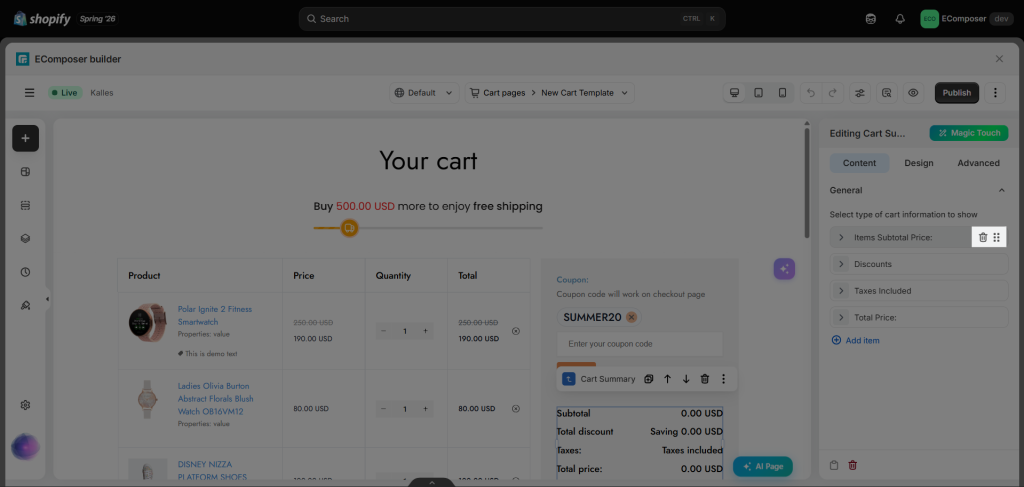Expand the Total Price item
Viewport: 1024px width, 487px height.
pos(841,317)
